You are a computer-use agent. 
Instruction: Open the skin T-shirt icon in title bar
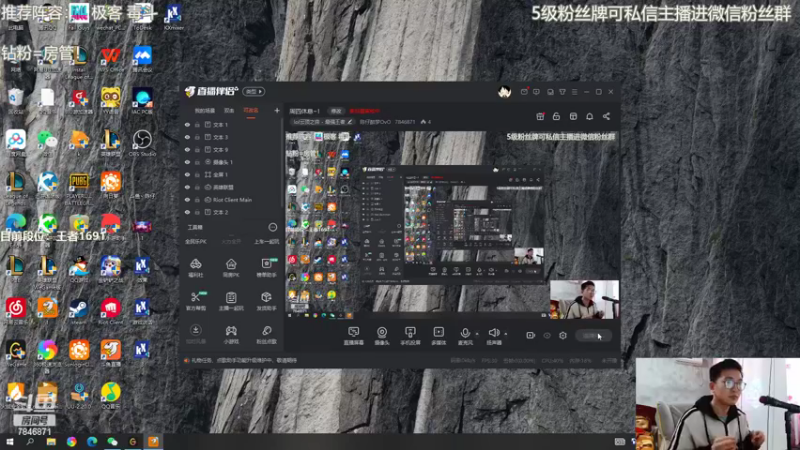562,92
